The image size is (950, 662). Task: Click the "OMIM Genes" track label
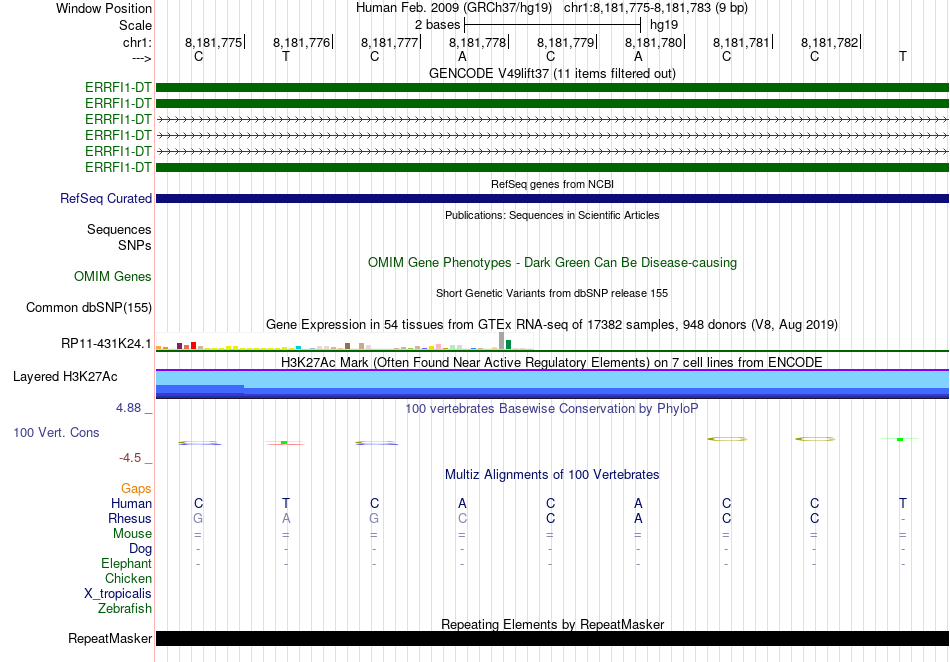(113, 277)
